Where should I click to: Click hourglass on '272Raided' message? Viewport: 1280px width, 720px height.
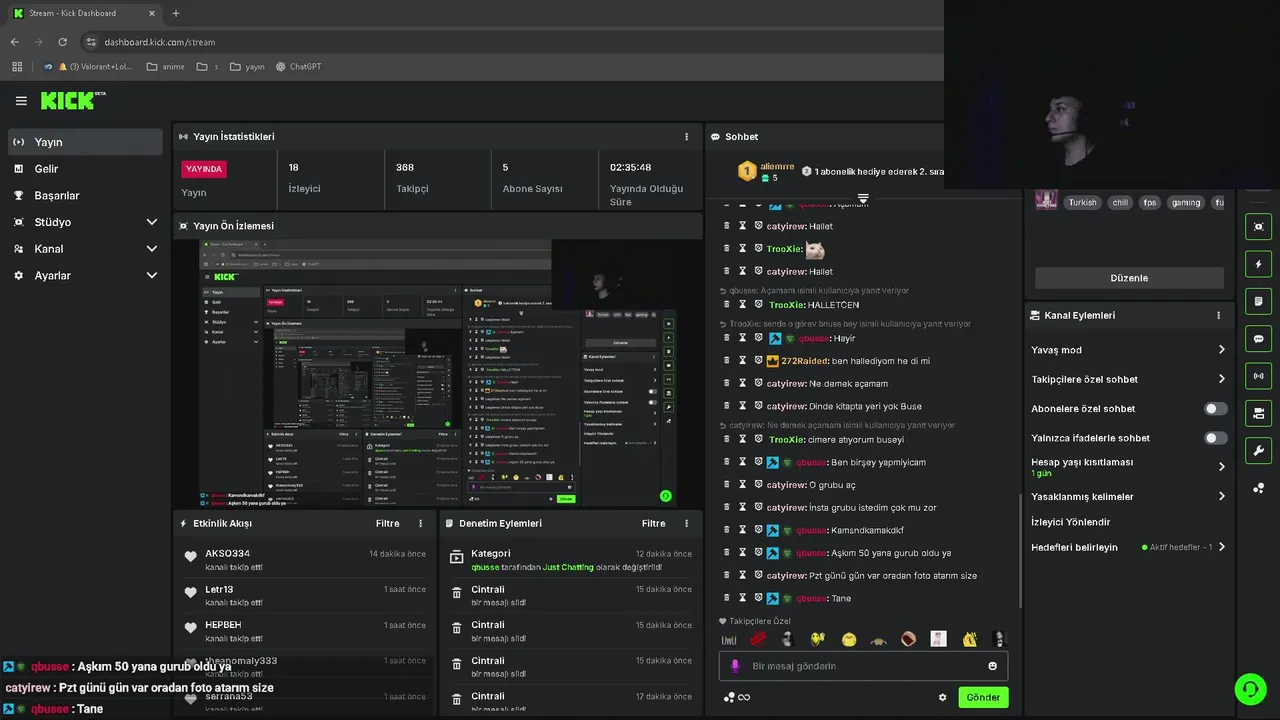pos(743,360)
